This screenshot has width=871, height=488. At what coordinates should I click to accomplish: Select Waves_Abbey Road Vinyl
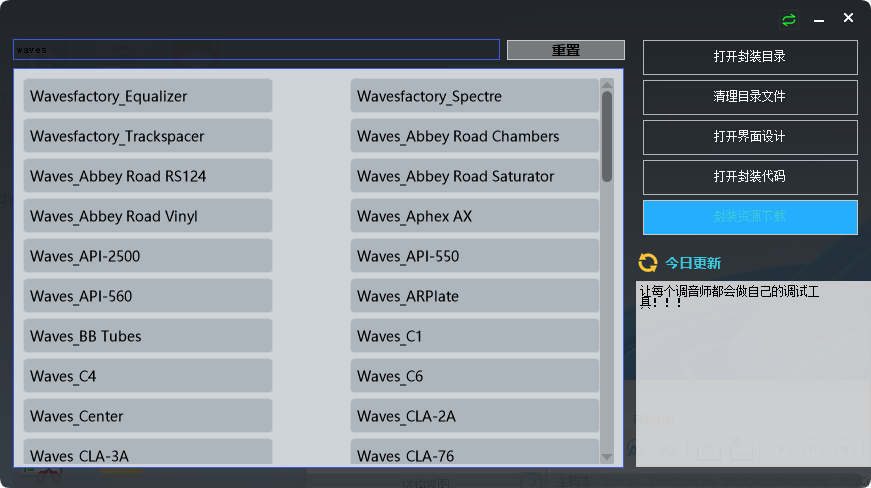tap(148, 216)
